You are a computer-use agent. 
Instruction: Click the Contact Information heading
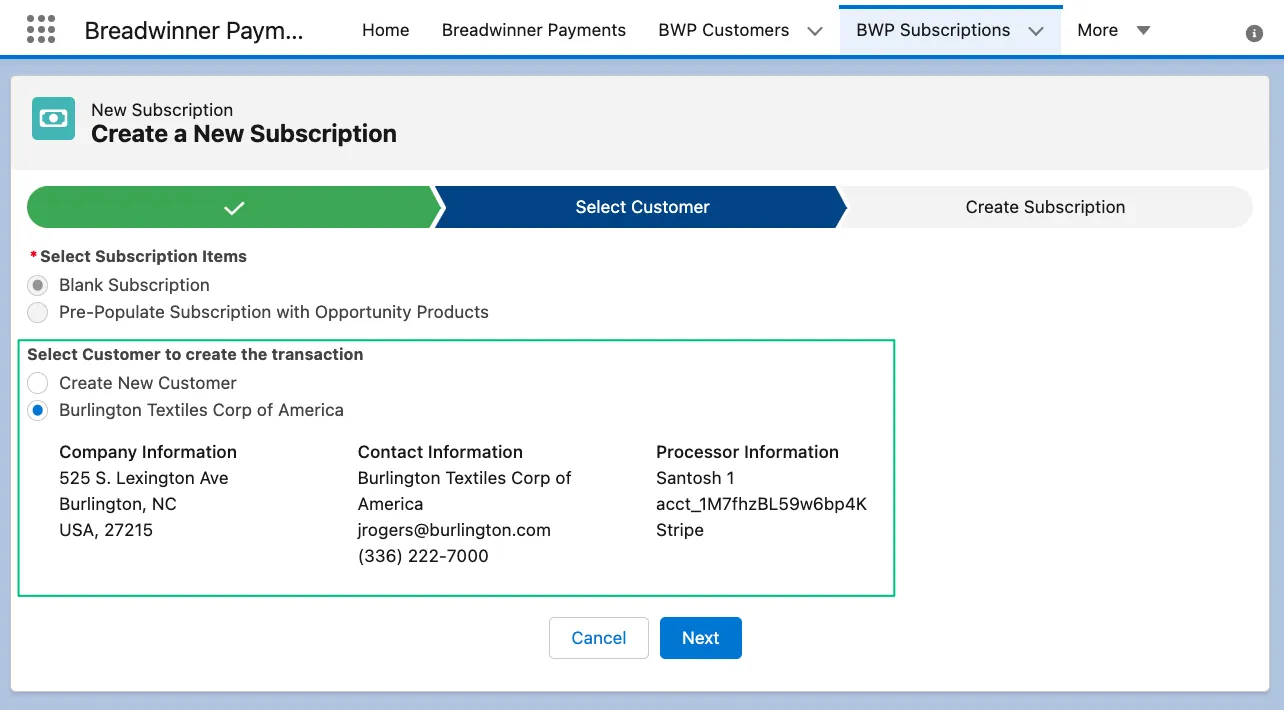[440, 452]
